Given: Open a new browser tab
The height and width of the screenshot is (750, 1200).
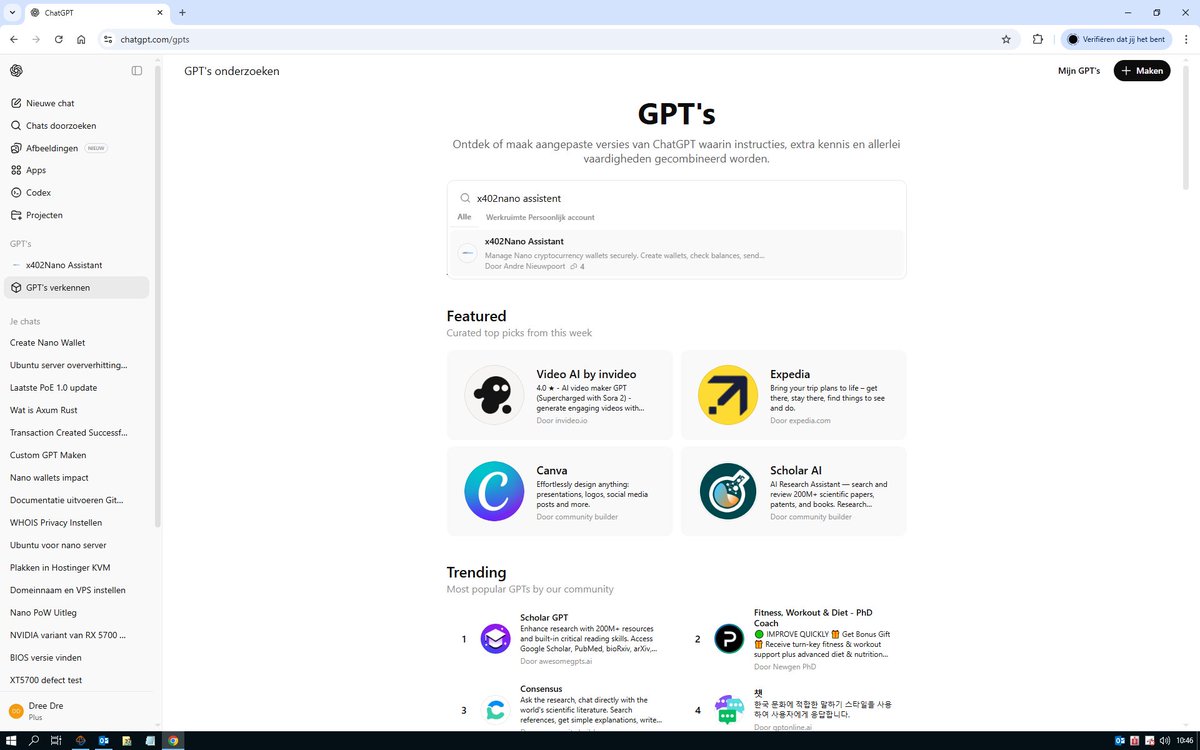Looking at the screenshot, I should (x=182, y=13).
